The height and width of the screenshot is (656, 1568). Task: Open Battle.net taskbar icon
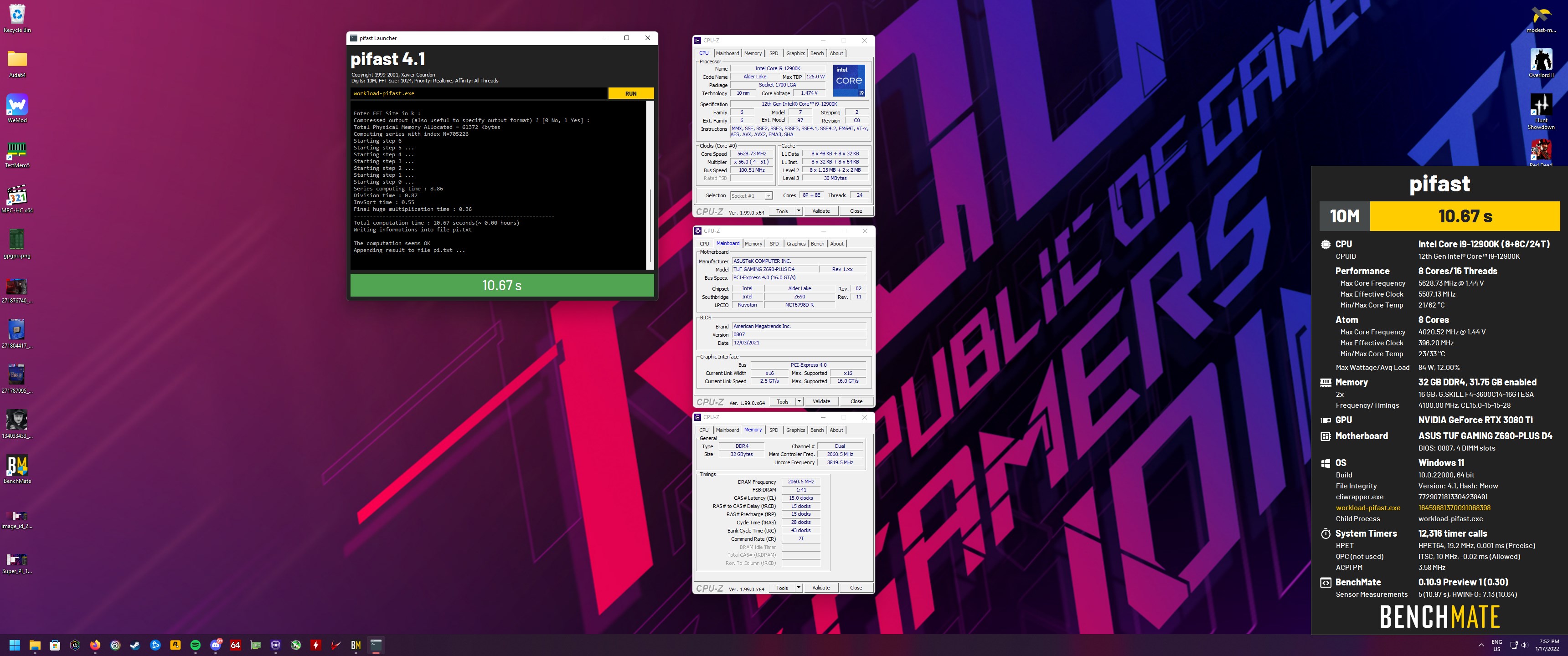tap(155, 645)
